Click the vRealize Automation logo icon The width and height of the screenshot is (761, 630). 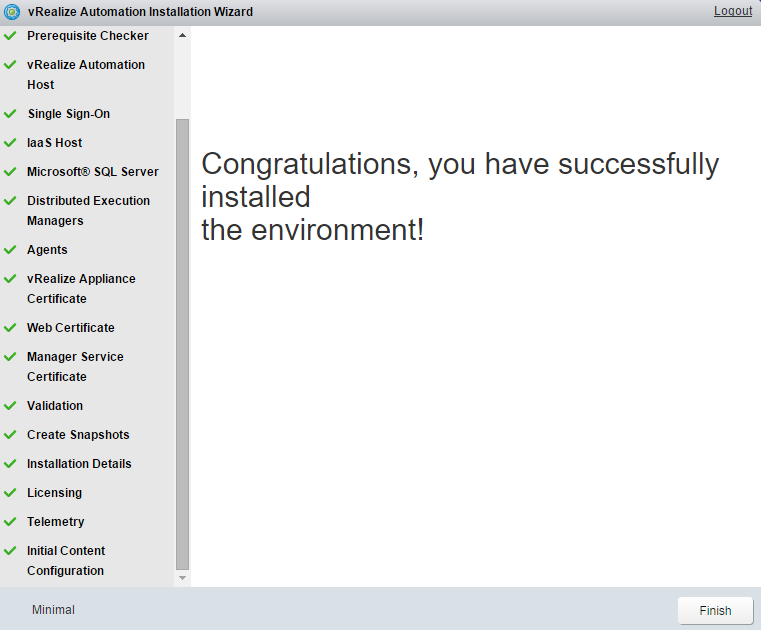12,12
